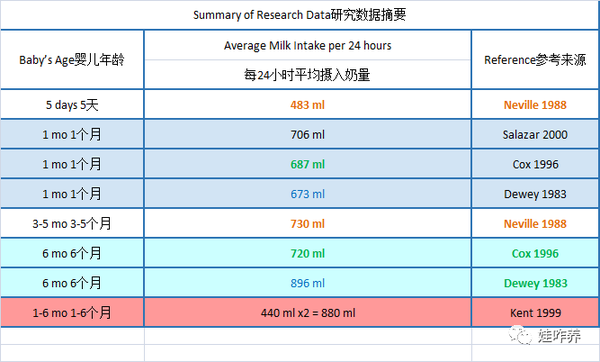Image resolution: width=600 pixels, height=362 pixels.
Task: Select the title cell 'Summary of Research Data'
Action: point(300,15)
